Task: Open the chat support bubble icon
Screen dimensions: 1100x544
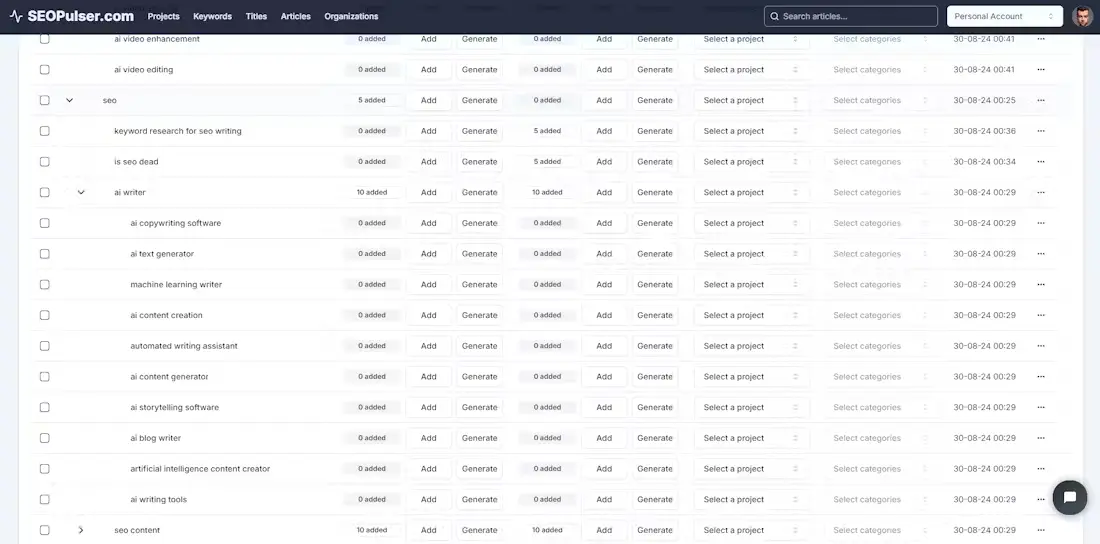Action: click(1069, 497)
